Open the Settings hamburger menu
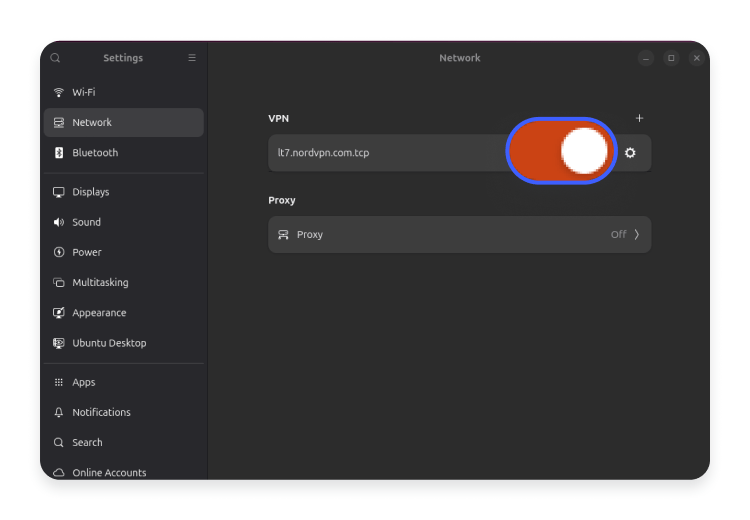Viewport: 750px width, 520px height. coord(192,58)
